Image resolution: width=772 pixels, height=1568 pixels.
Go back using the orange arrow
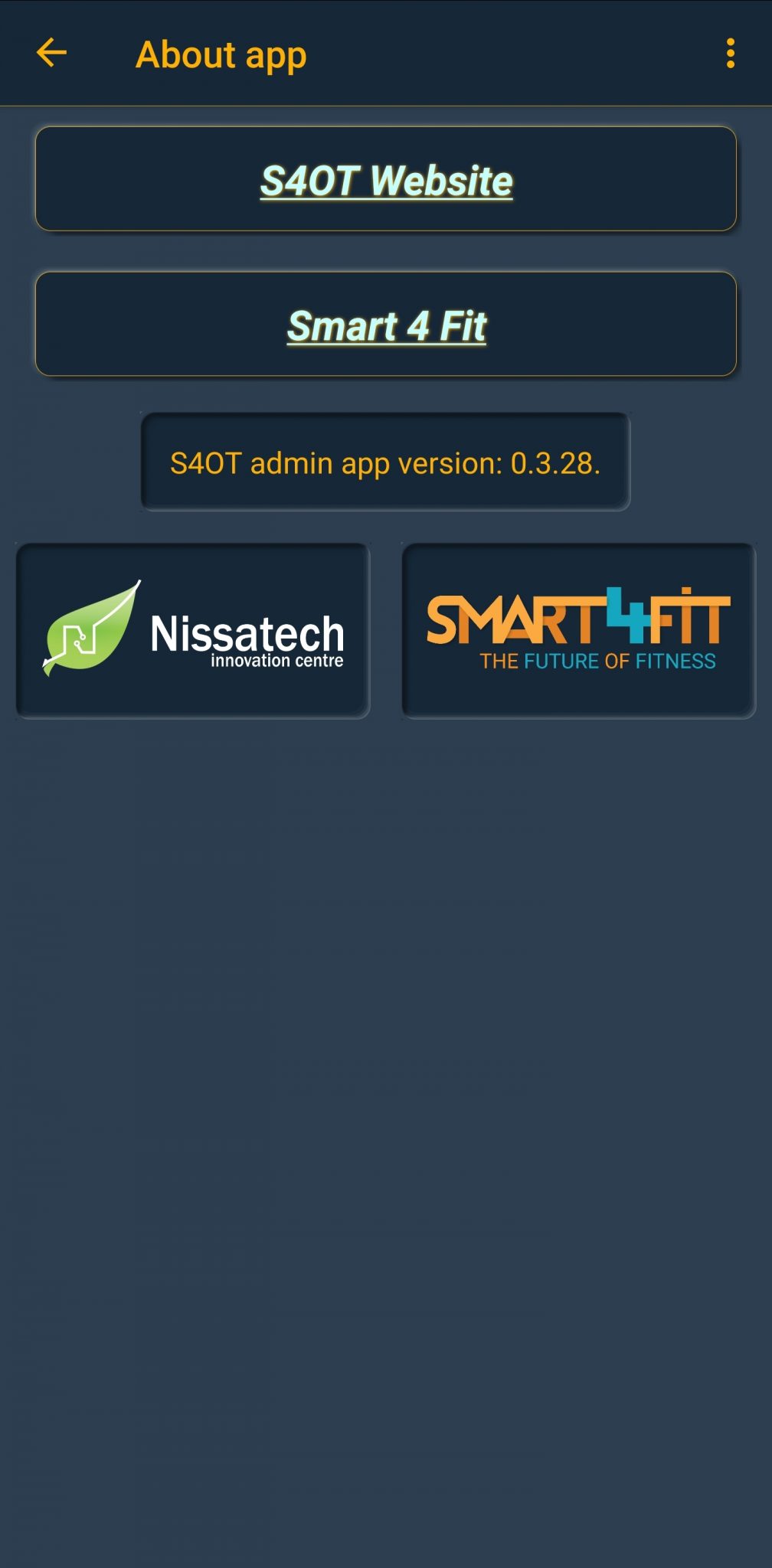click(52, 53)
